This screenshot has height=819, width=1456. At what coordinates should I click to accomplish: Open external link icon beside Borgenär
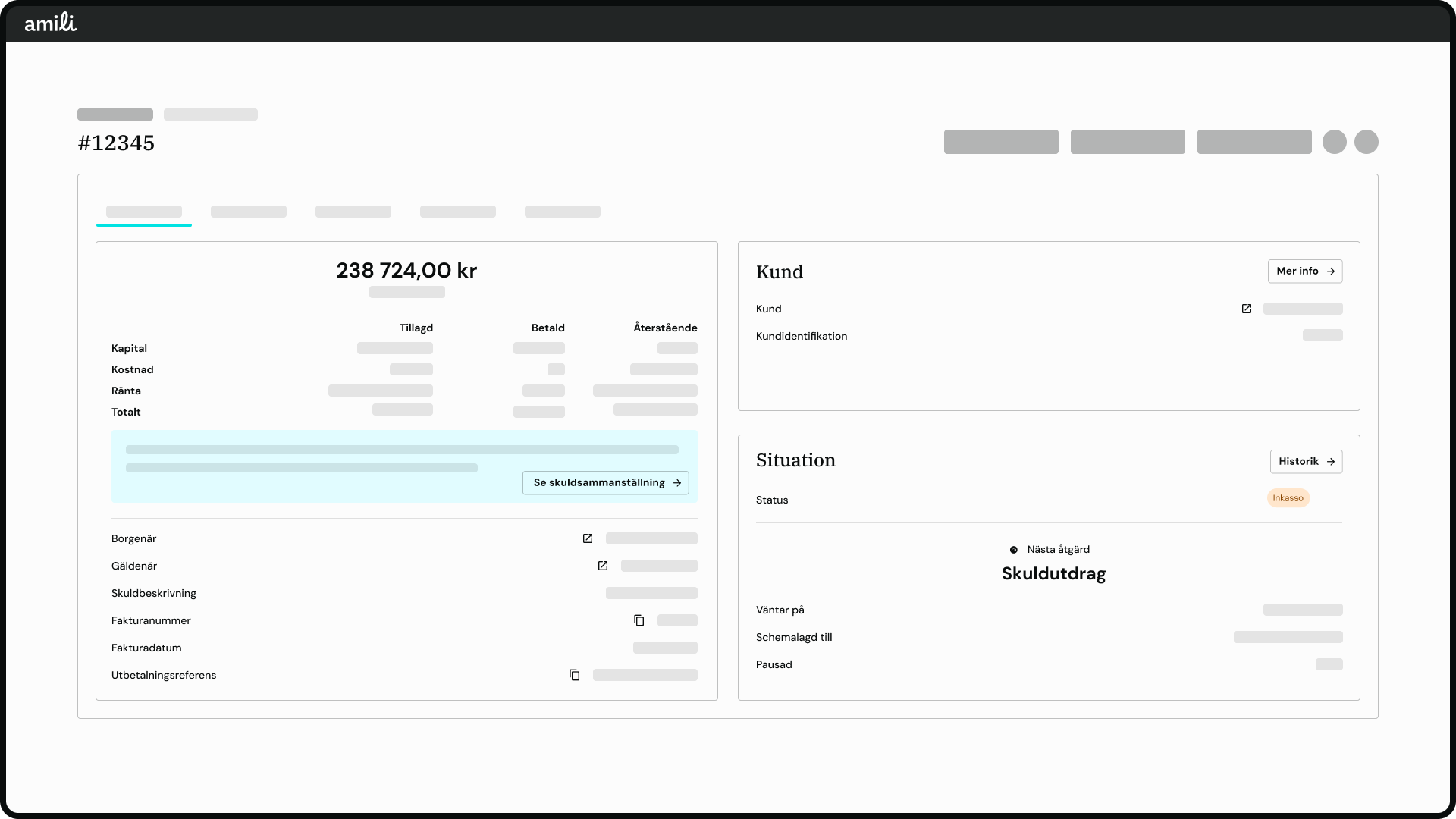point(588,538)
